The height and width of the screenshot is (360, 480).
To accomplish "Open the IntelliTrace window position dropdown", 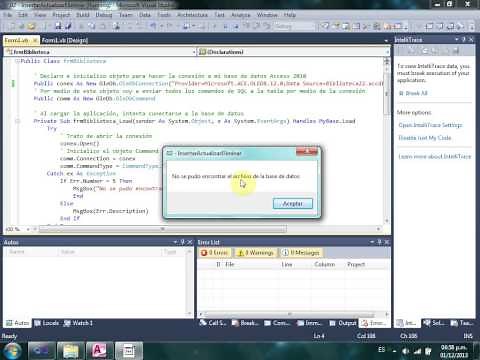I will [x=457, y=39].
